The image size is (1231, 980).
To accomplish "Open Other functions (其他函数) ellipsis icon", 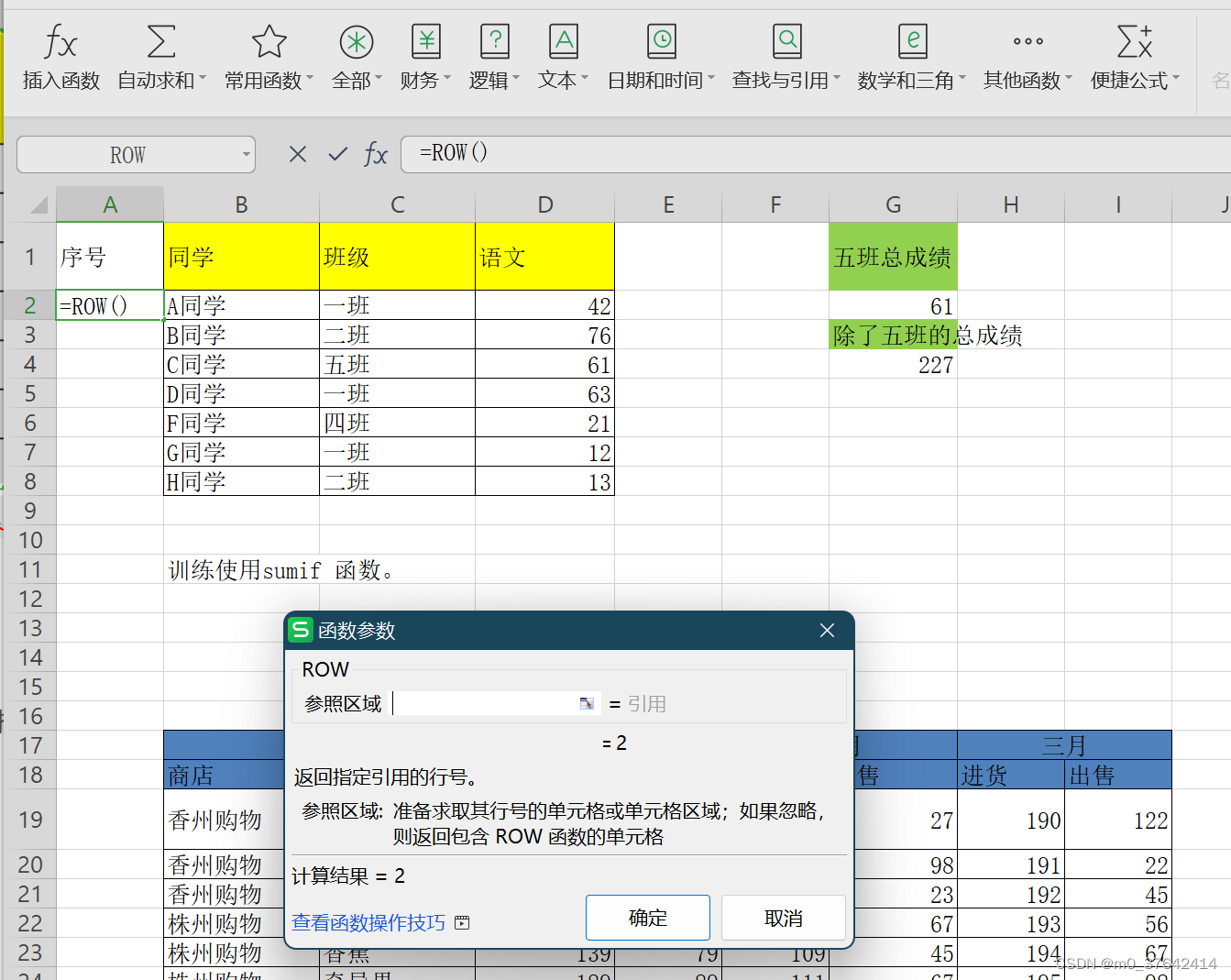I will point(1028,41).
